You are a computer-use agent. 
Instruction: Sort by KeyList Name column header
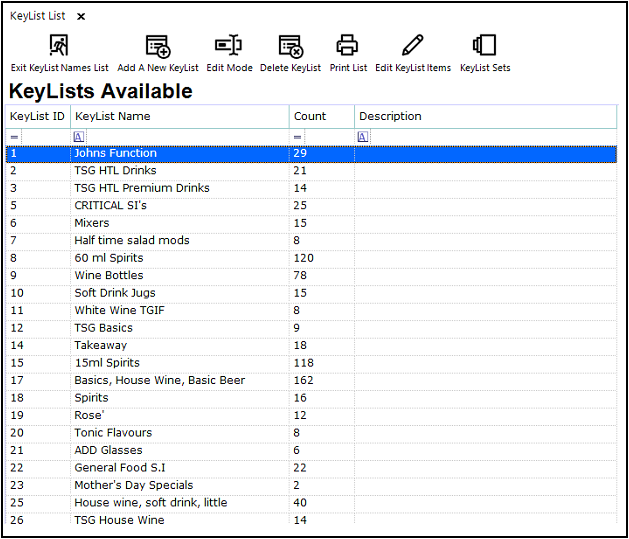(180, 116)
